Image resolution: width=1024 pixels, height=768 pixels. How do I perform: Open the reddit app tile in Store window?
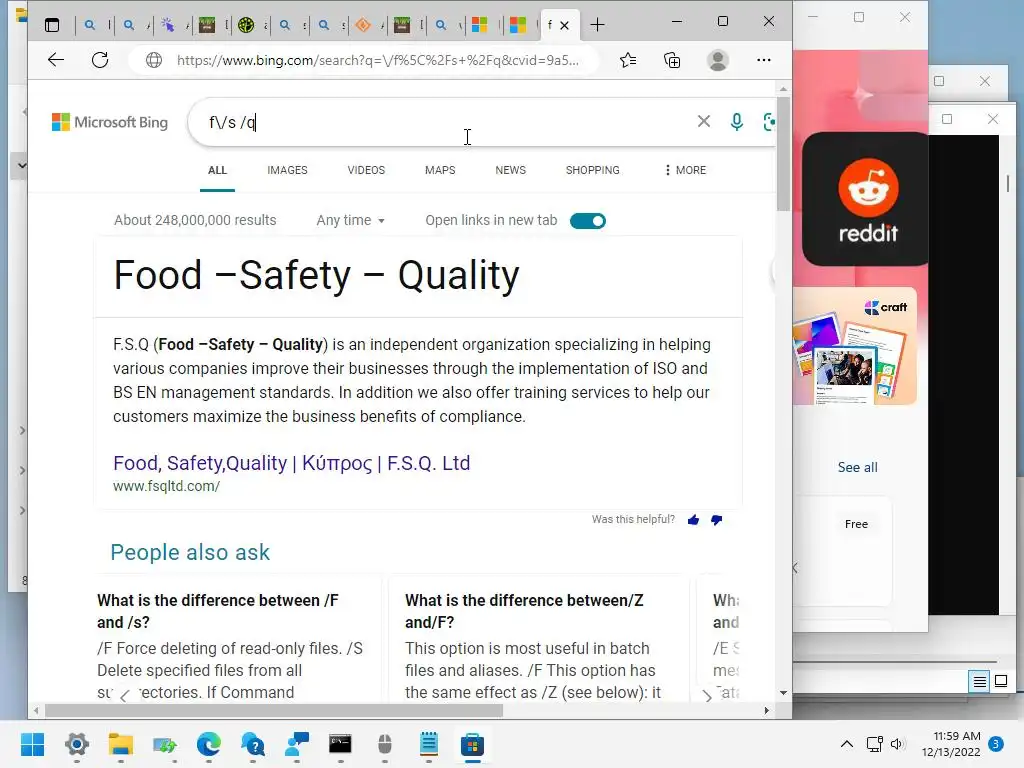click(x=865, y=199)
